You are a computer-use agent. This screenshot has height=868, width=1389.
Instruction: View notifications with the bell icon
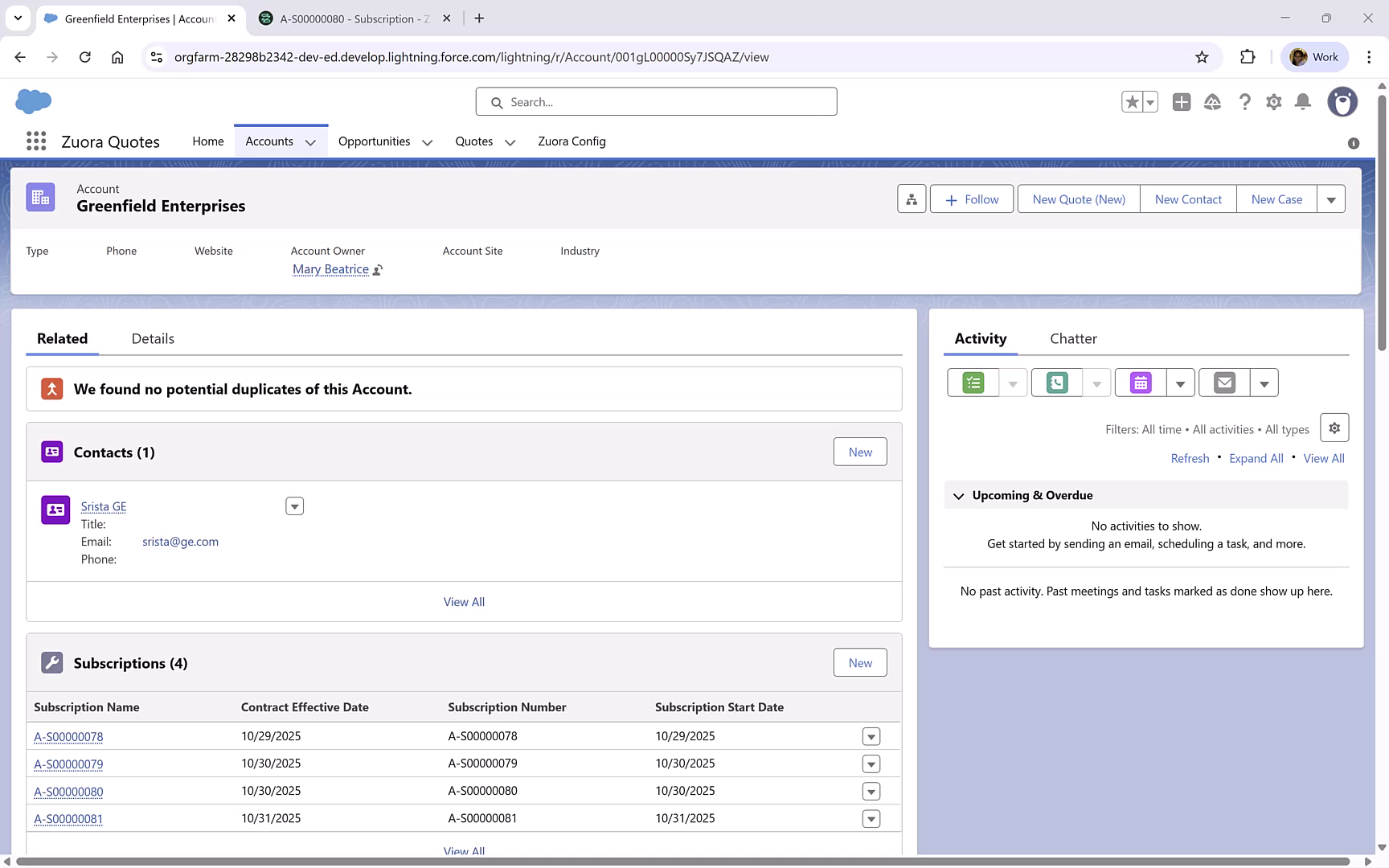(1303, 102)
